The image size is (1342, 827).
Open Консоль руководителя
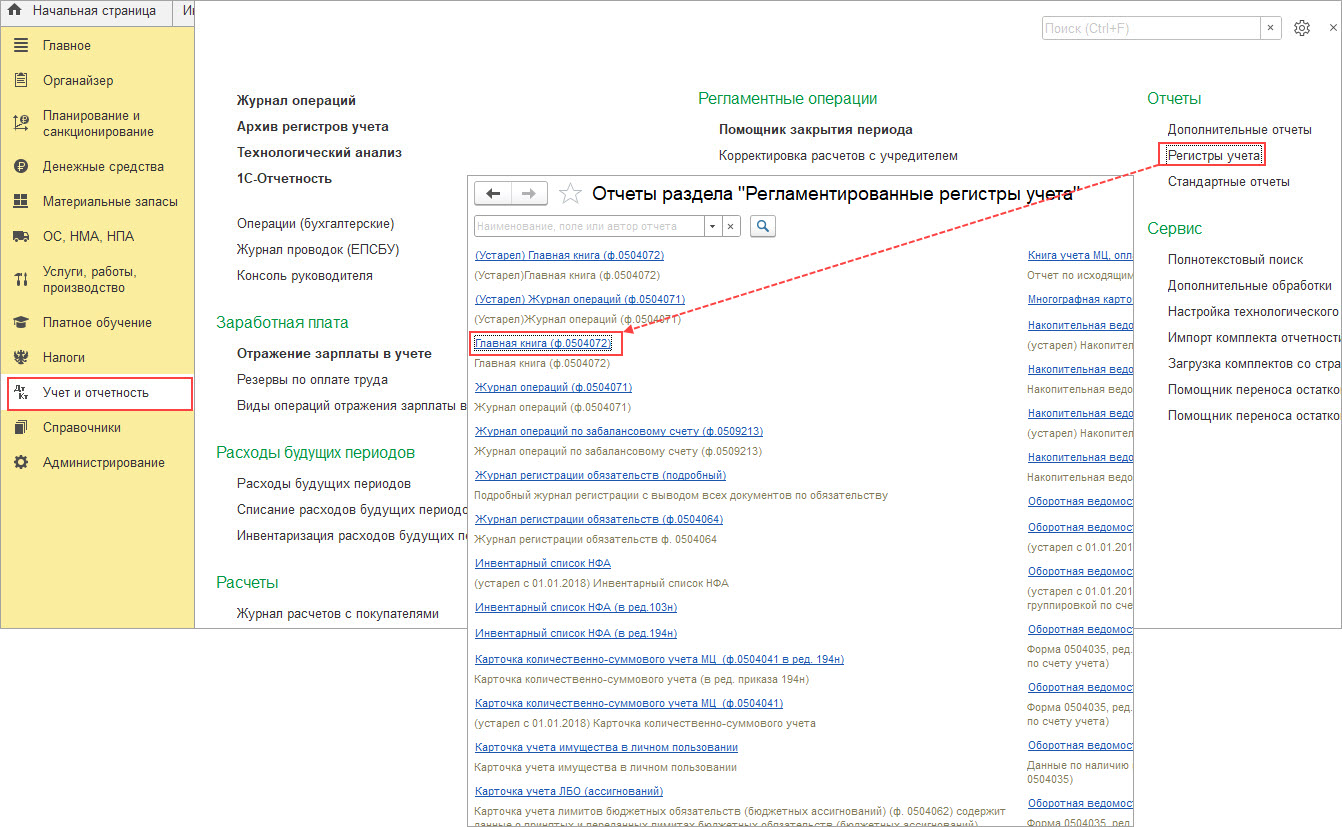point(304,276)
